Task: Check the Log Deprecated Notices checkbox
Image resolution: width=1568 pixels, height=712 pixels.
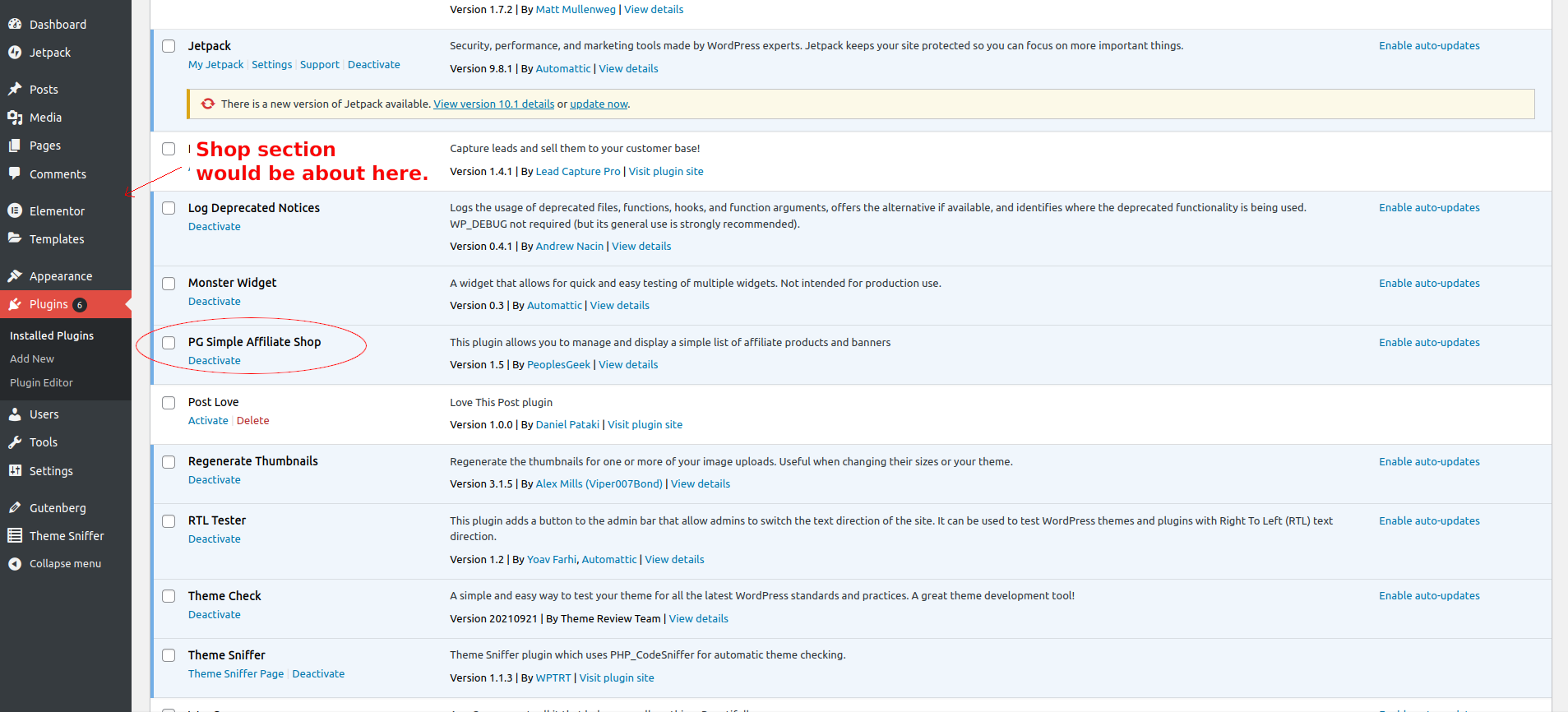Action: [x=169, y=208]
